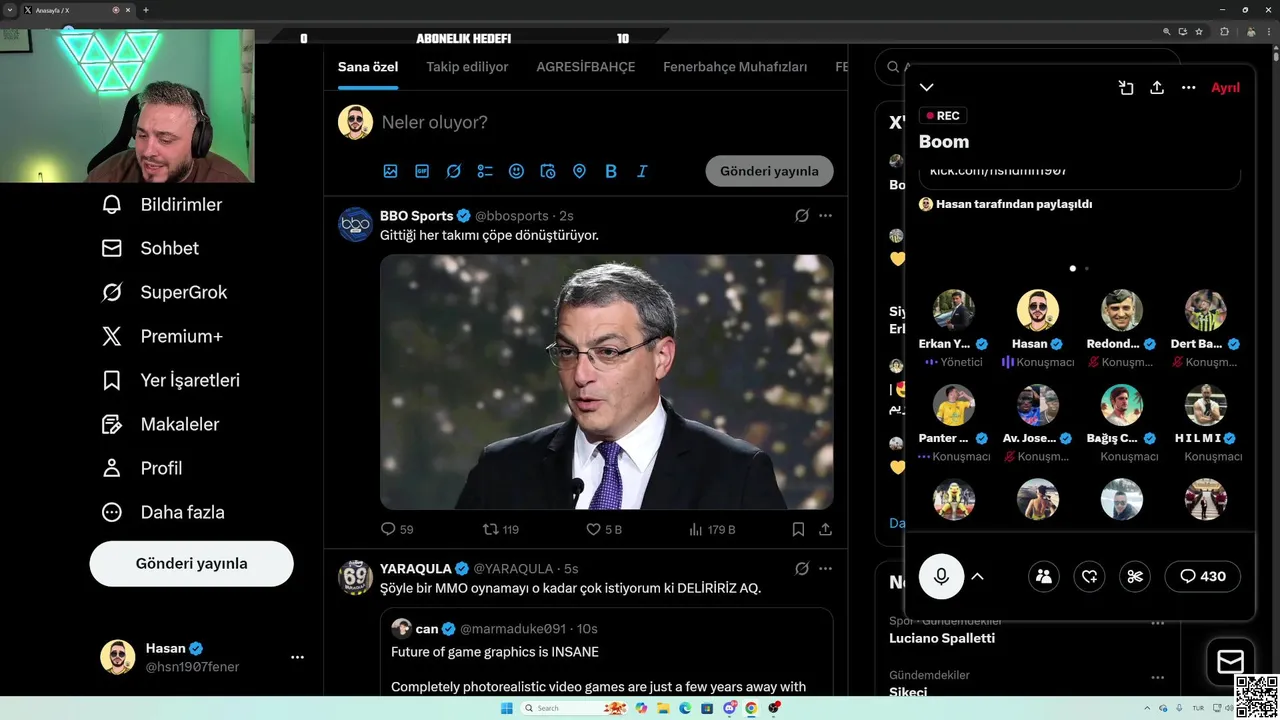Open the browser extensions puzzle icon
Image resolution: width=1280 pixels, height=720 pixels.
(1224, 32)
